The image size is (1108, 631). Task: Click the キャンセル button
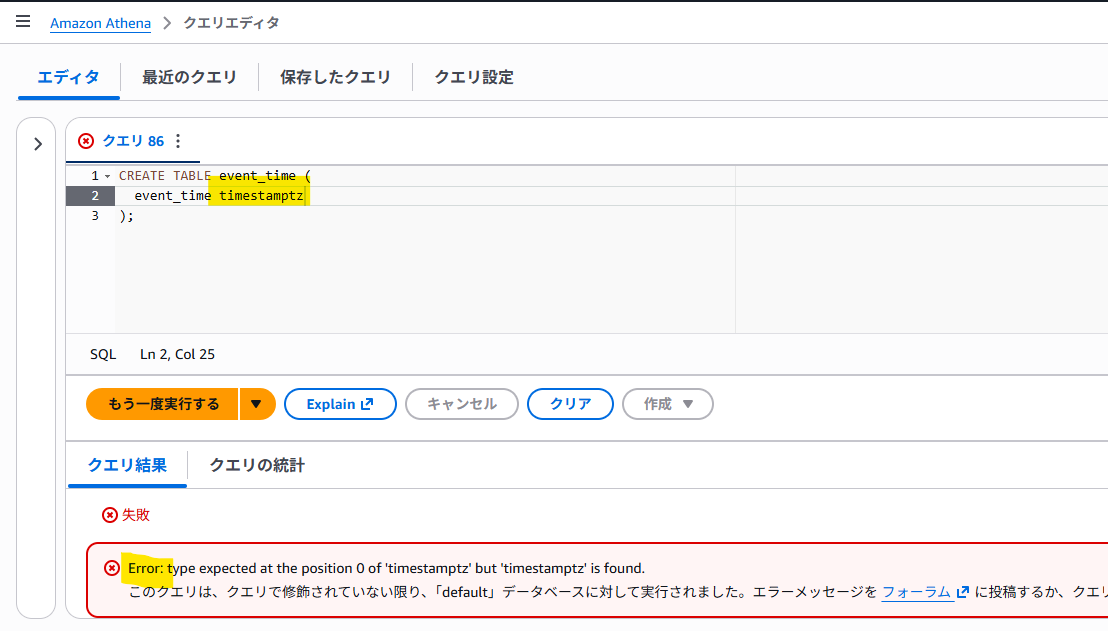(461, 404)
